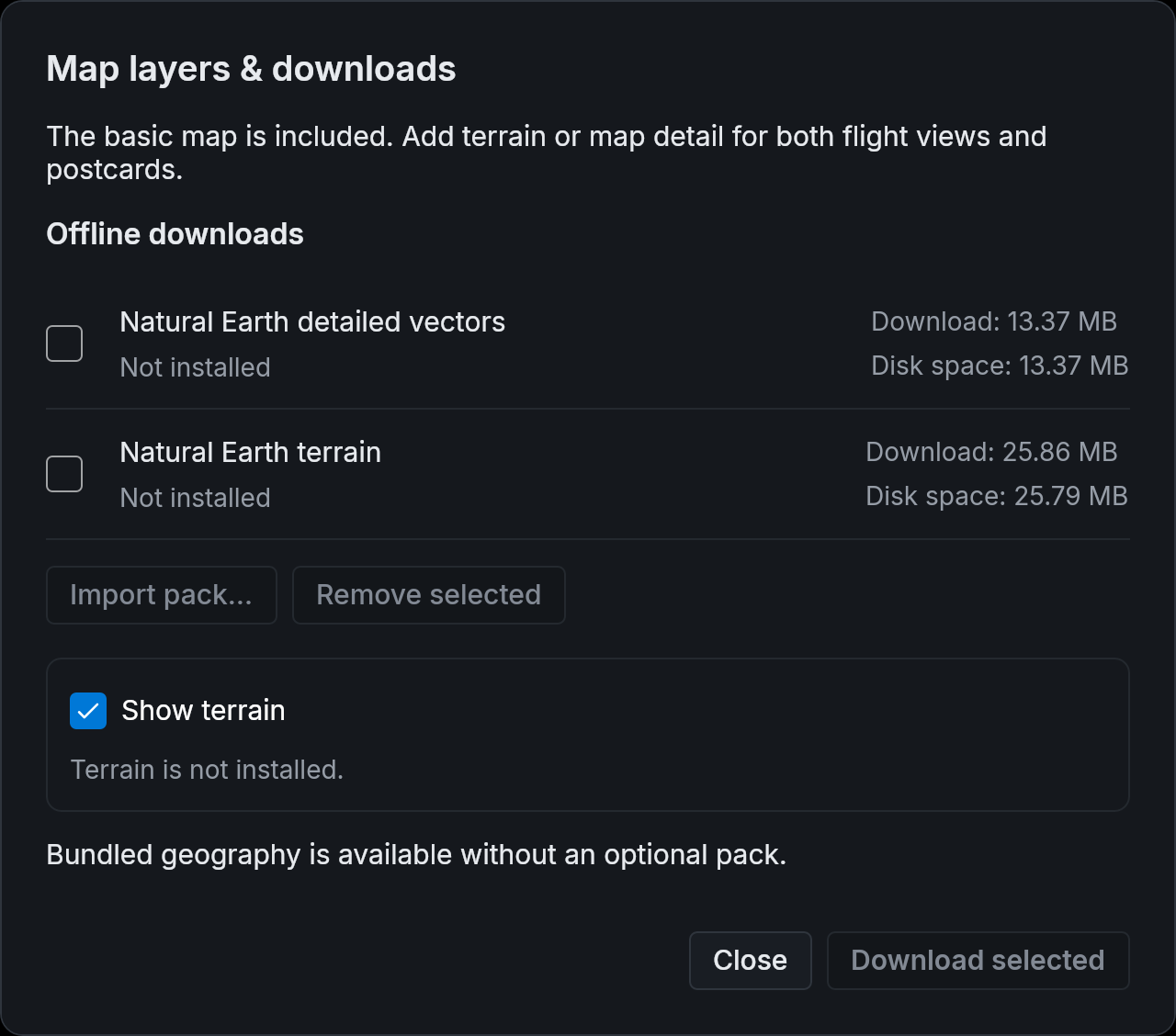
Task: Close the Map layers dialog
Action: tap(751, 961)
